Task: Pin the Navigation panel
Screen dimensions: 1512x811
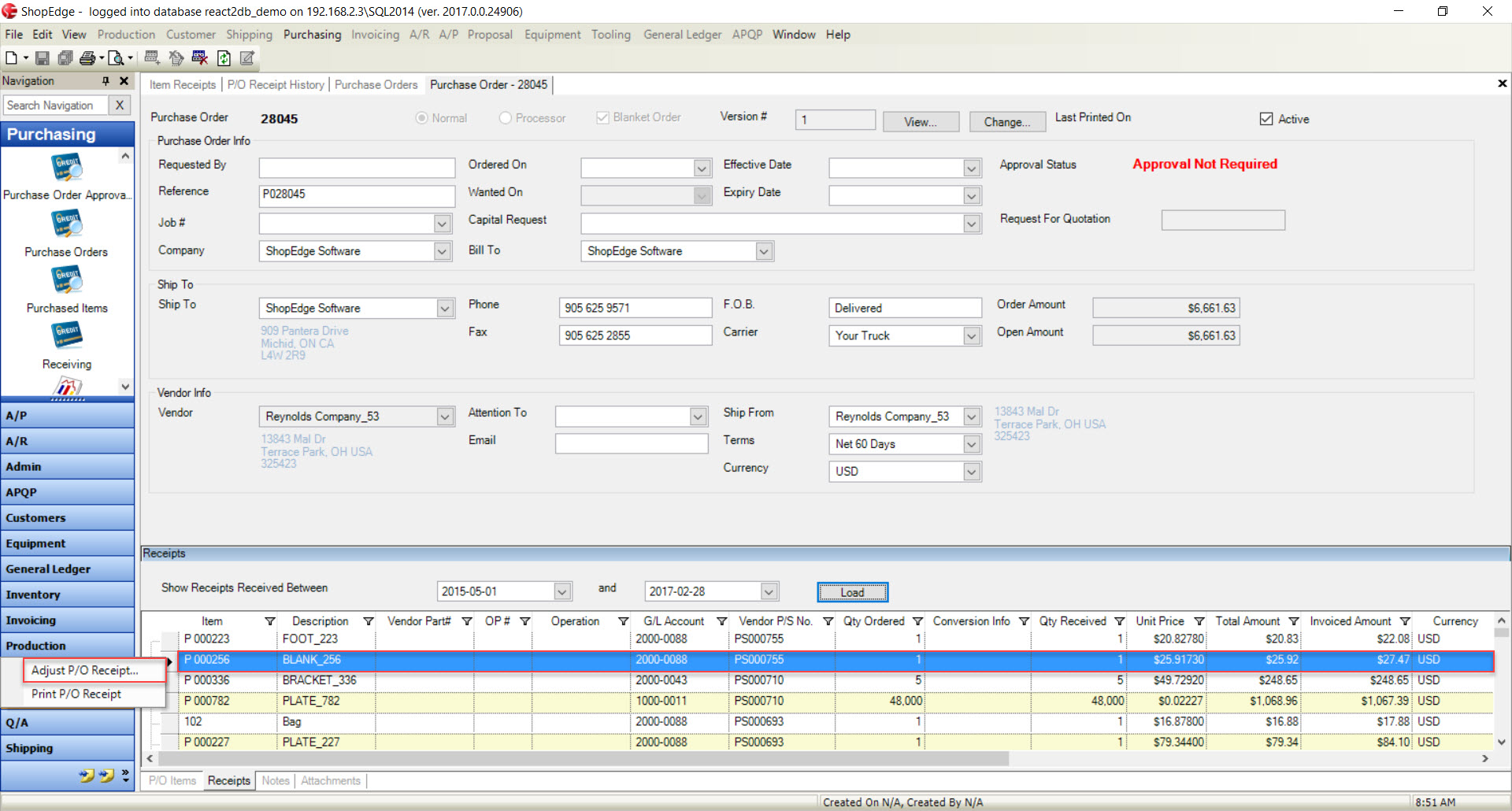Action: (106, 81)
